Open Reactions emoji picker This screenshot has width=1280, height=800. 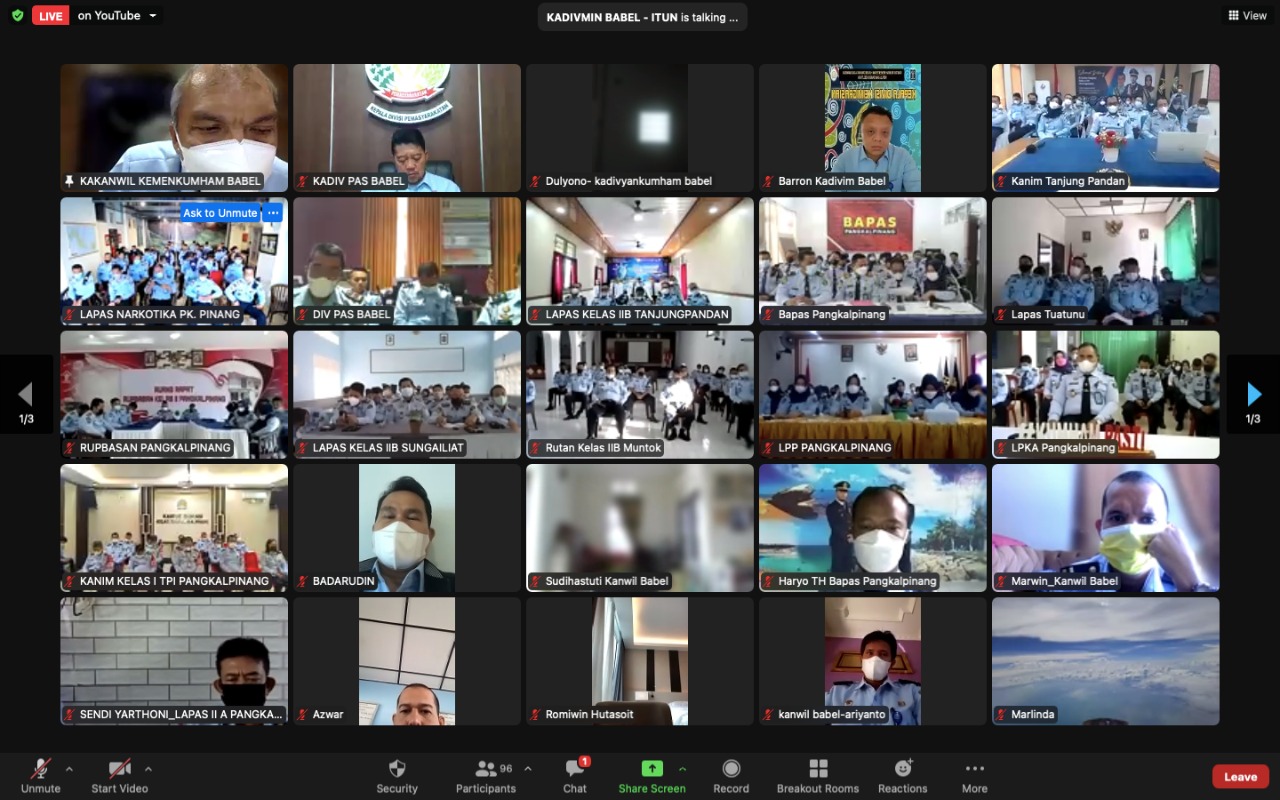[903, 775]
